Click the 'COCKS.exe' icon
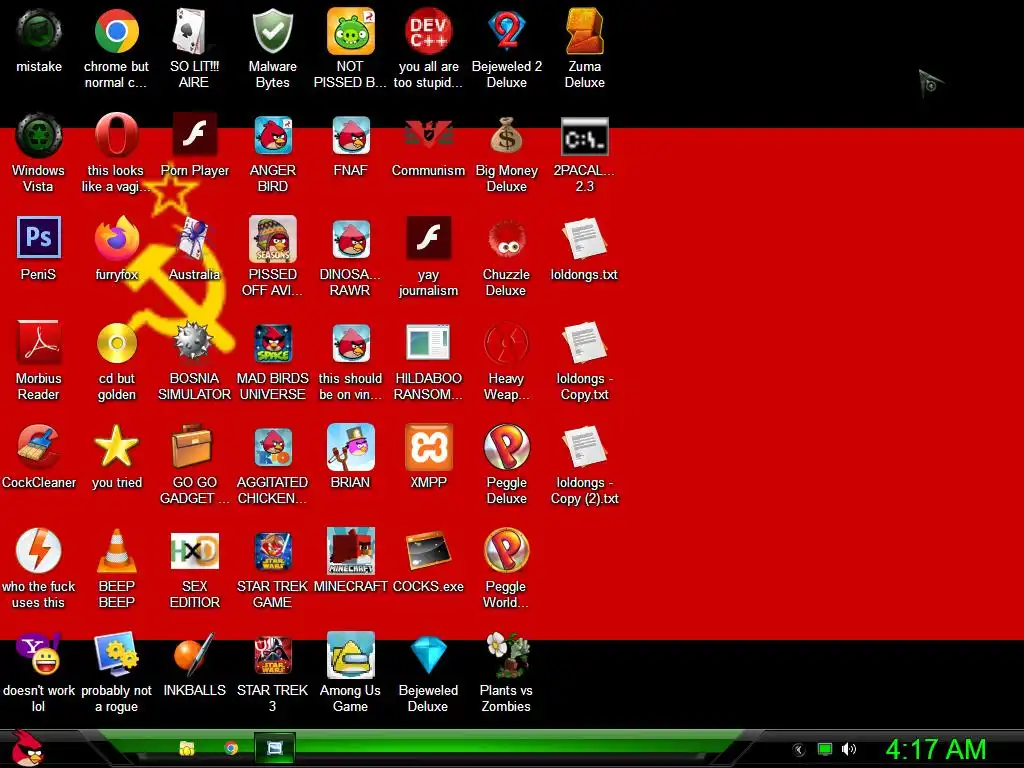Viewport: 1024px width, 768px height. click(428, 551)
